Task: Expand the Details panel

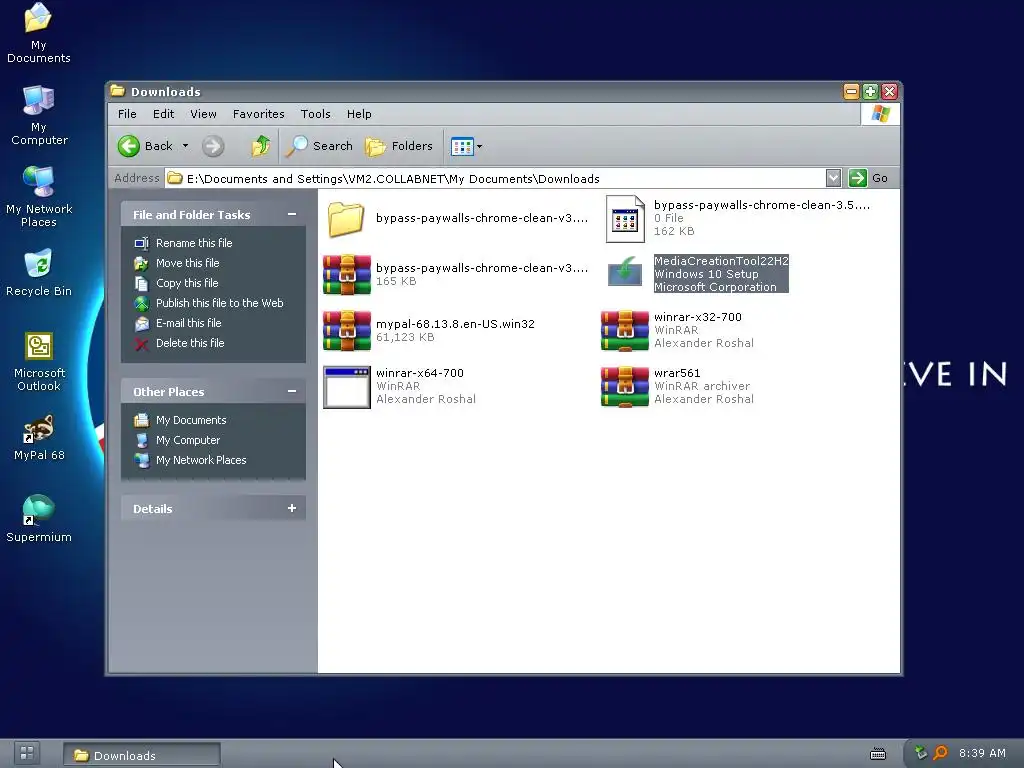Action: tap(292, 508)
